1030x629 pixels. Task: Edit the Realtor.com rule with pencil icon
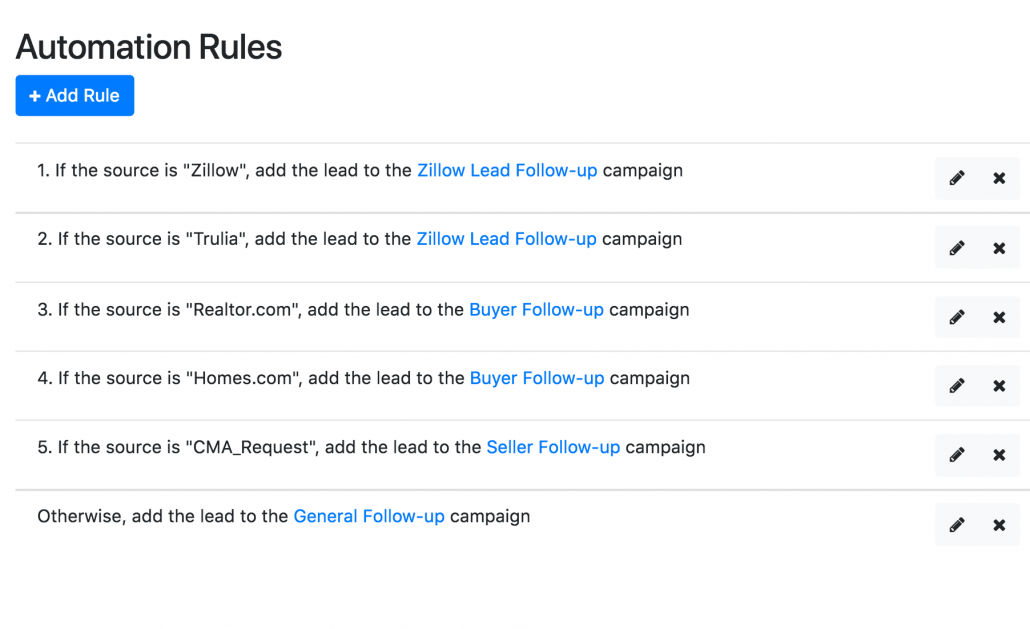pos(956,317)
